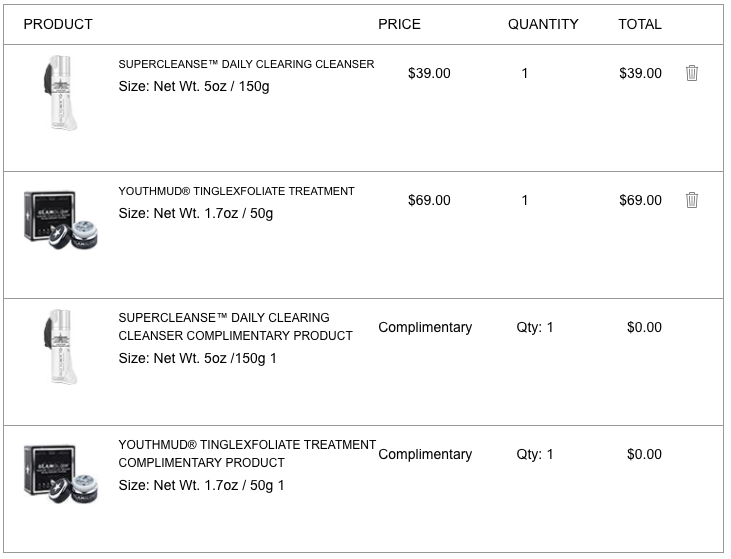Click the QUANTITY column header
The height and width of the screenshot is (559, 731).
pos(543,24)
